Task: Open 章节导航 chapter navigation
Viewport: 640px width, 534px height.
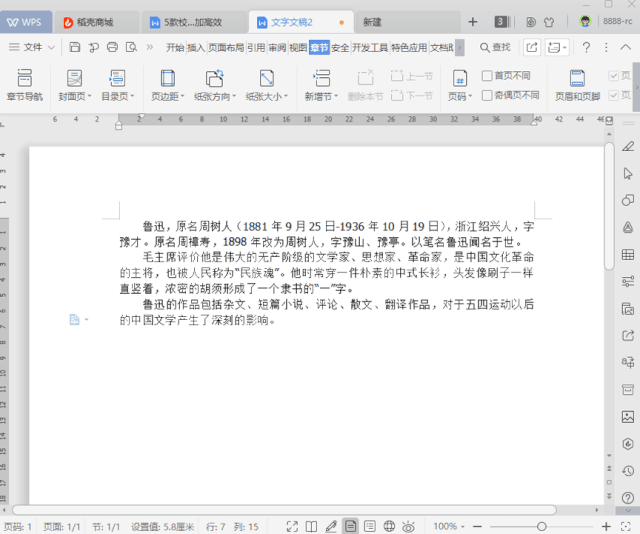Action: point(24,85)
